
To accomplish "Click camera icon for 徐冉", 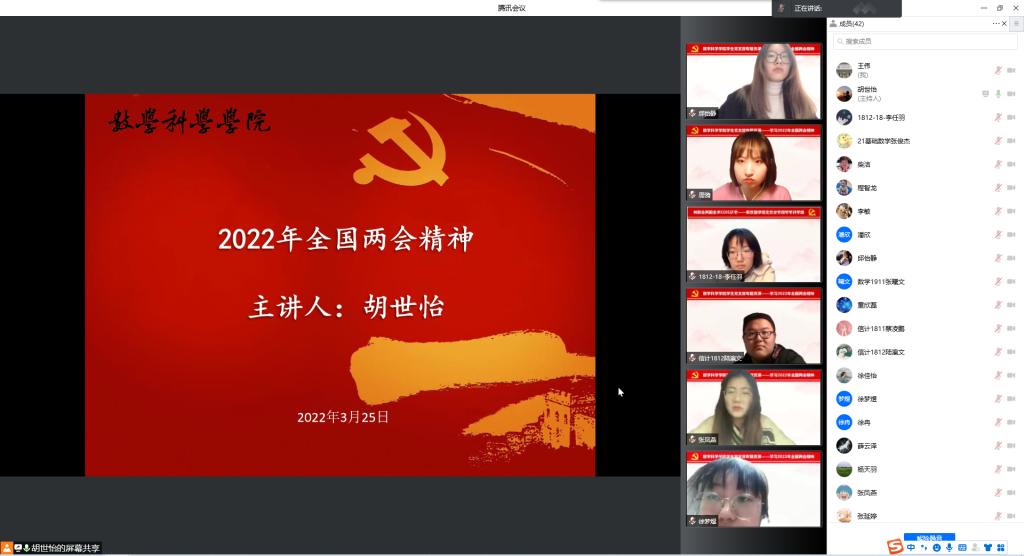I will coord(1011,422).
